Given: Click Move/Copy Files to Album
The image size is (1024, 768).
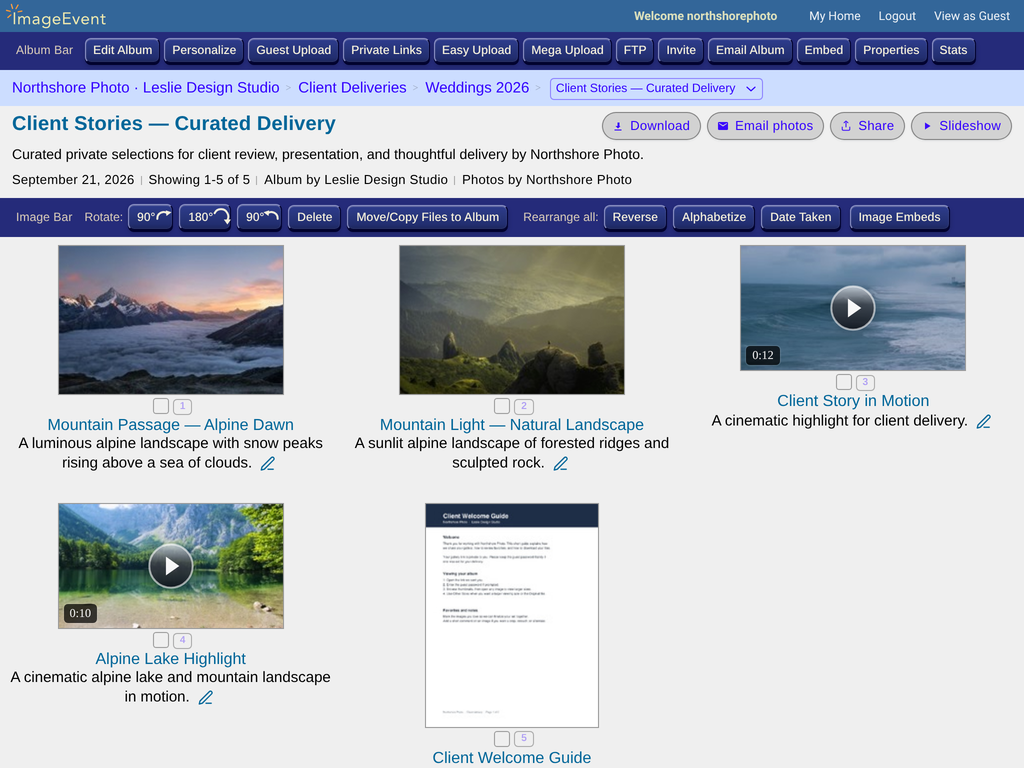Looking at the screenshot, I should click(427, 217).
